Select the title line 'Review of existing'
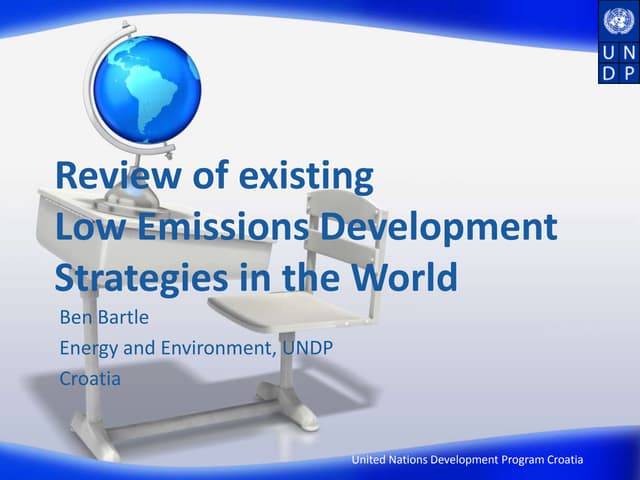 click(x=214, y=176)
